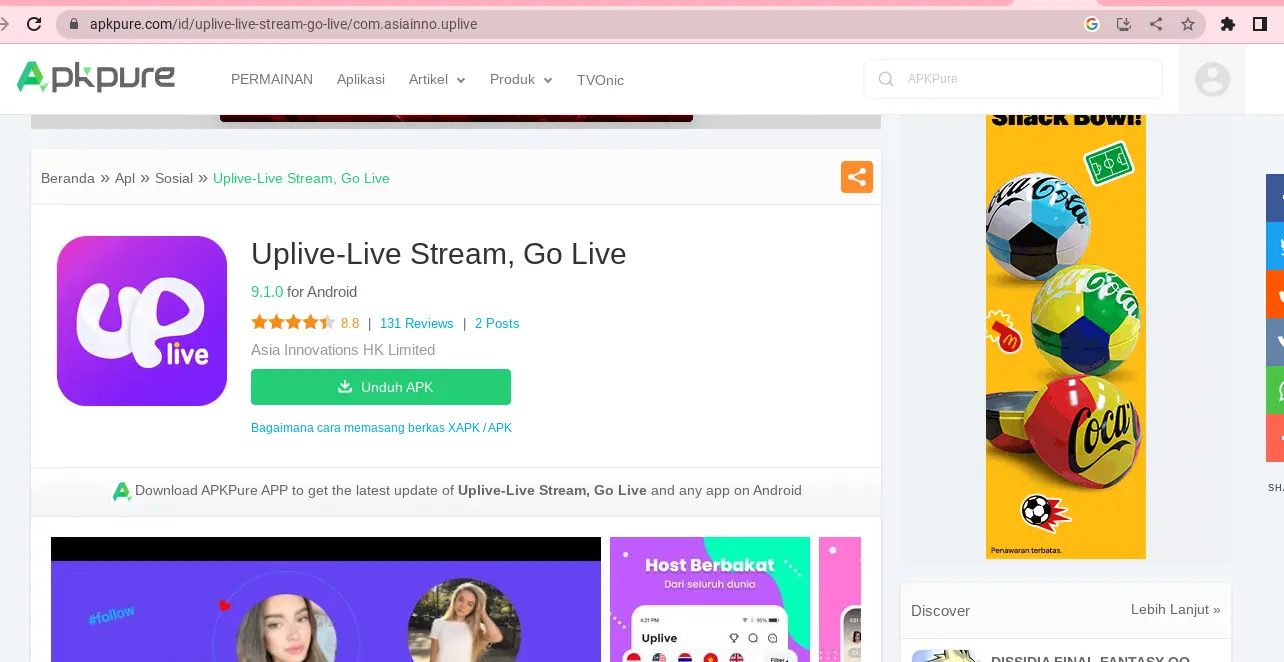The image size is (1284, 662).
Task: Click the 8.8 rating score
Action: point(350,323)
